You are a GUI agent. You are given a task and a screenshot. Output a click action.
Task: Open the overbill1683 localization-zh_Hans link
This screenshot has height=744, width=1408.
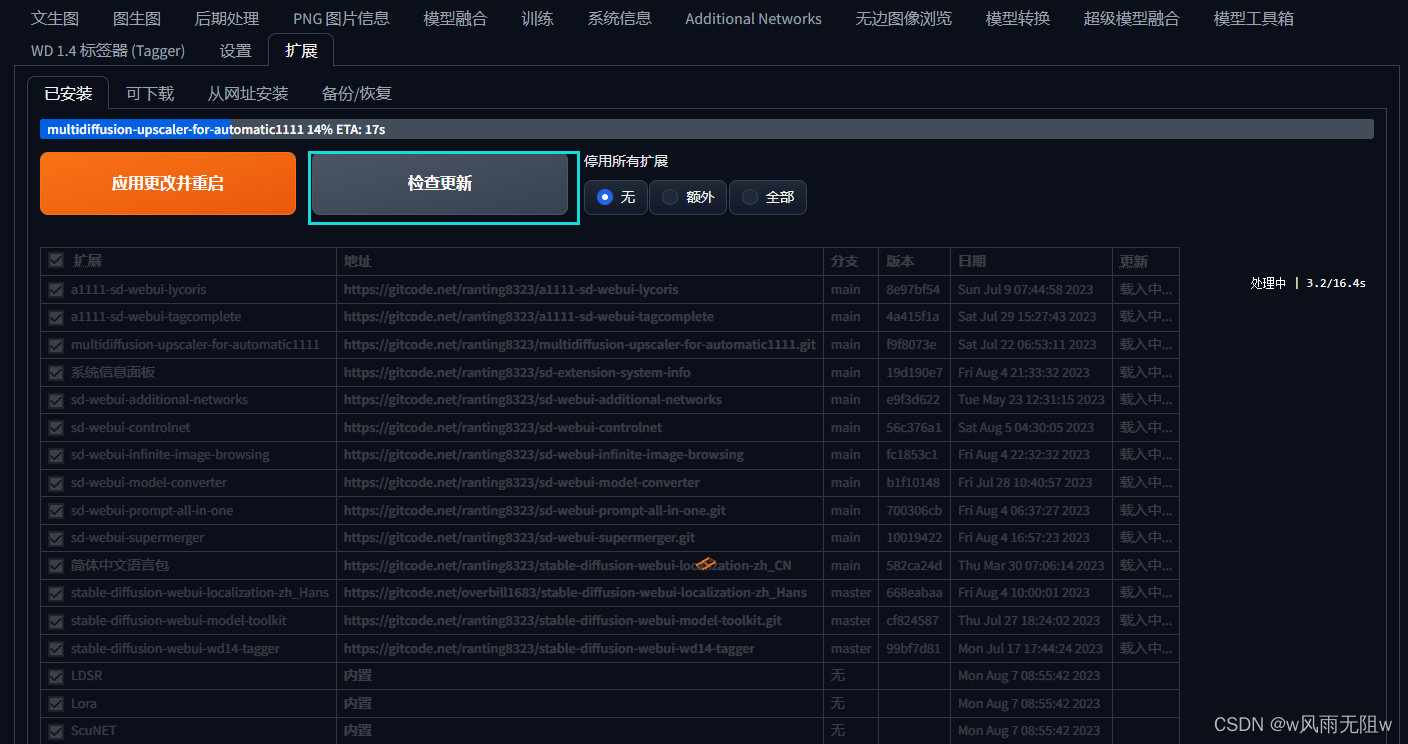click(575, 592)
